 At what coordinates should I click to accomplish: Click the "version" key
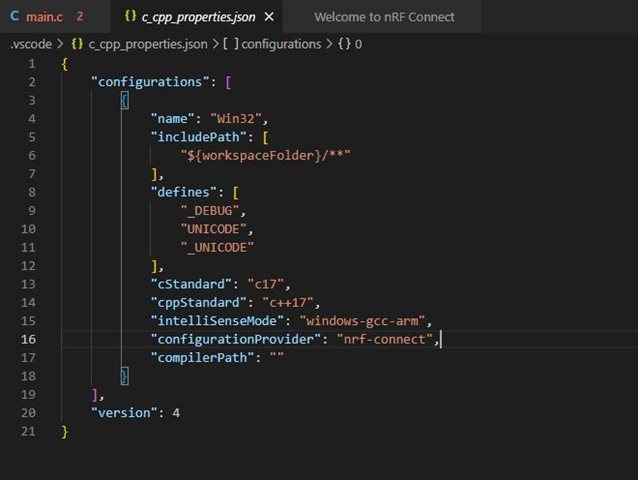pyautogui.click(x=124, y=413)
